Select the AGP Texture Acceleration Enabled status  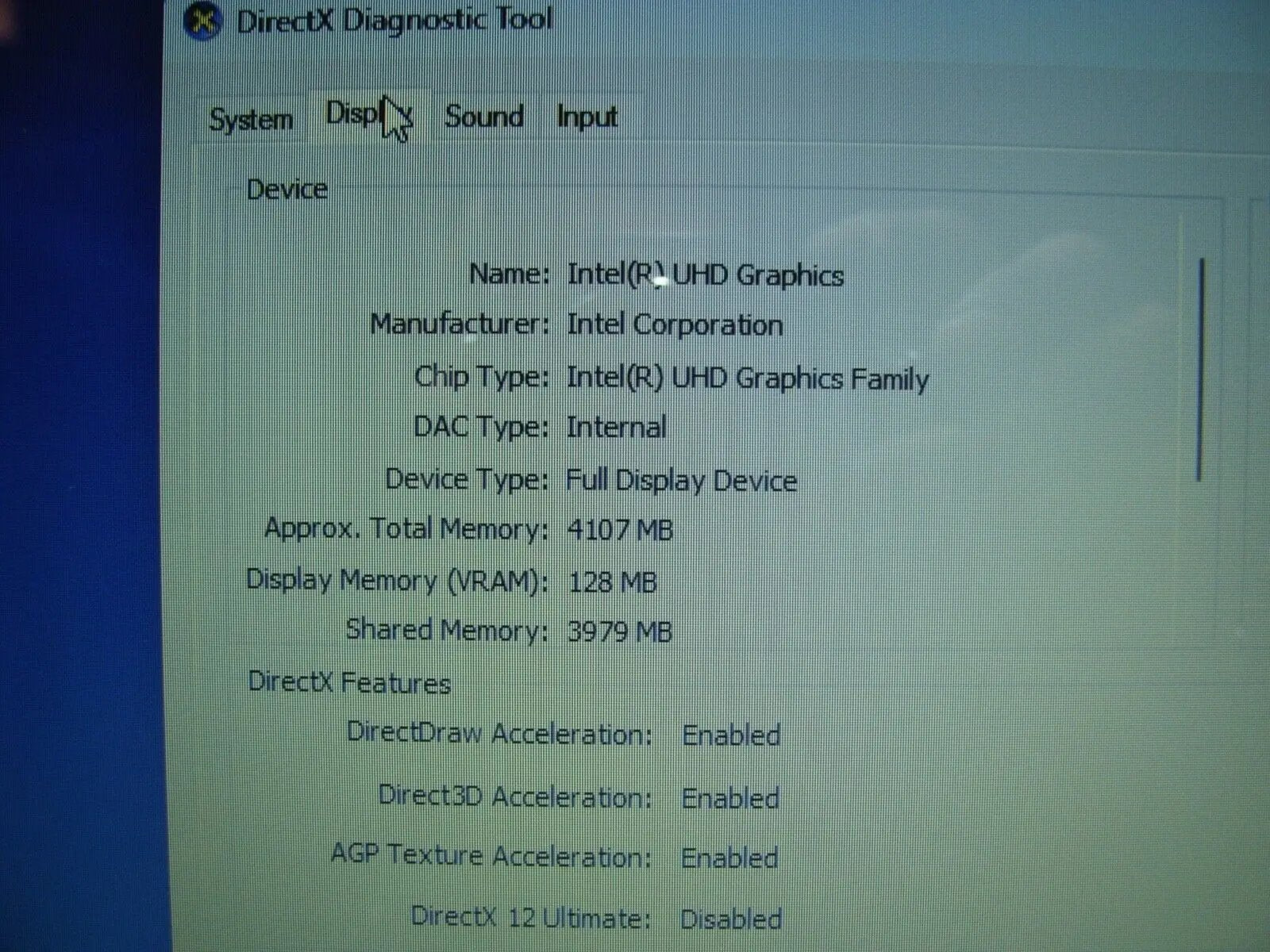[729, 858]
